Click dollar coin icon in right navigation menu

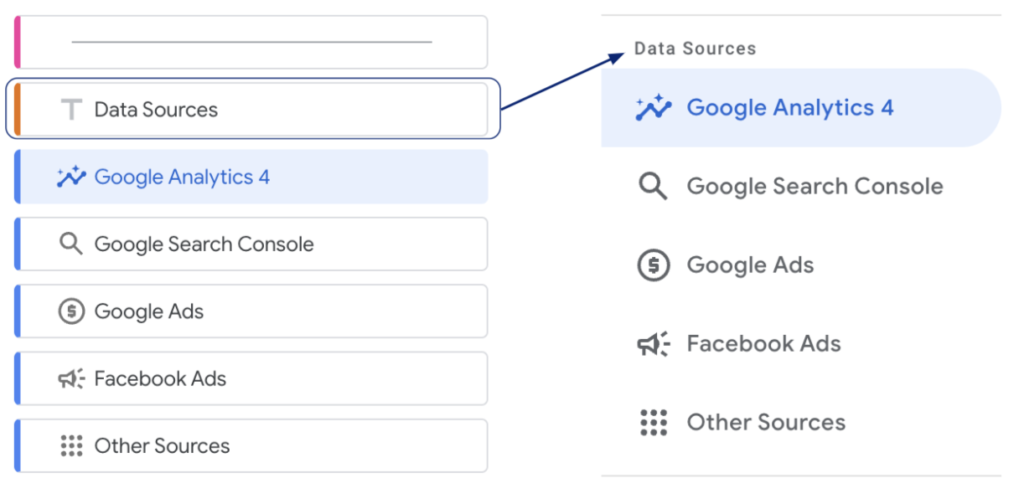(653, 265)
